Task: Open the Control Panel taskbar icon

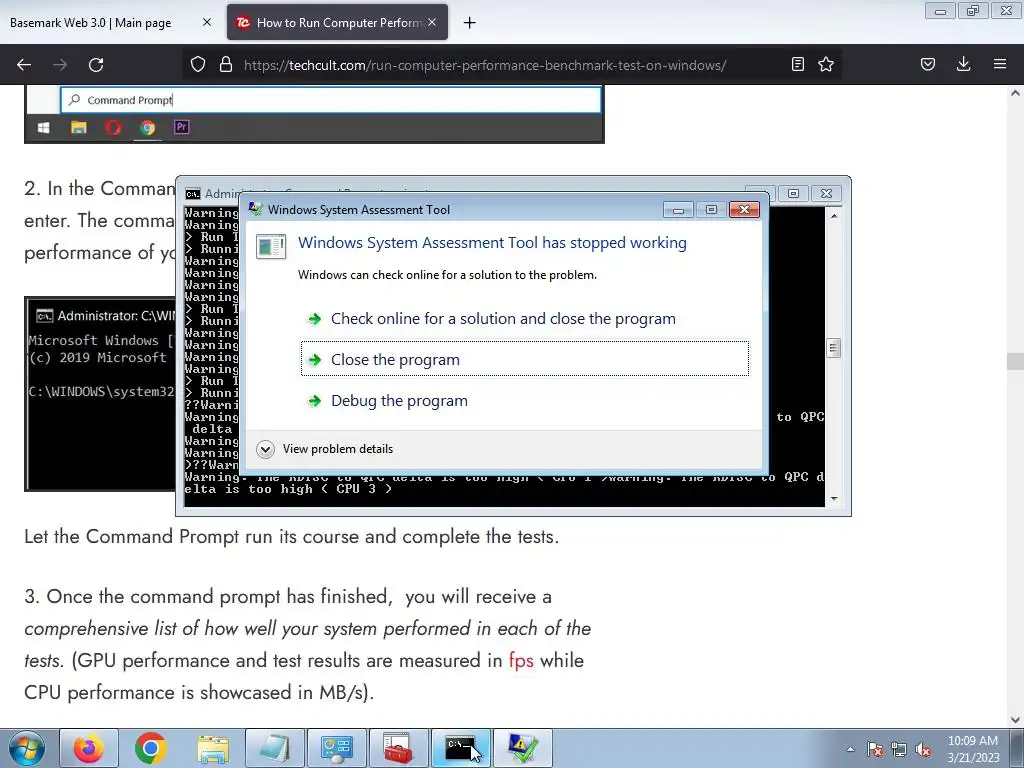Action: (x=336, y=748)
